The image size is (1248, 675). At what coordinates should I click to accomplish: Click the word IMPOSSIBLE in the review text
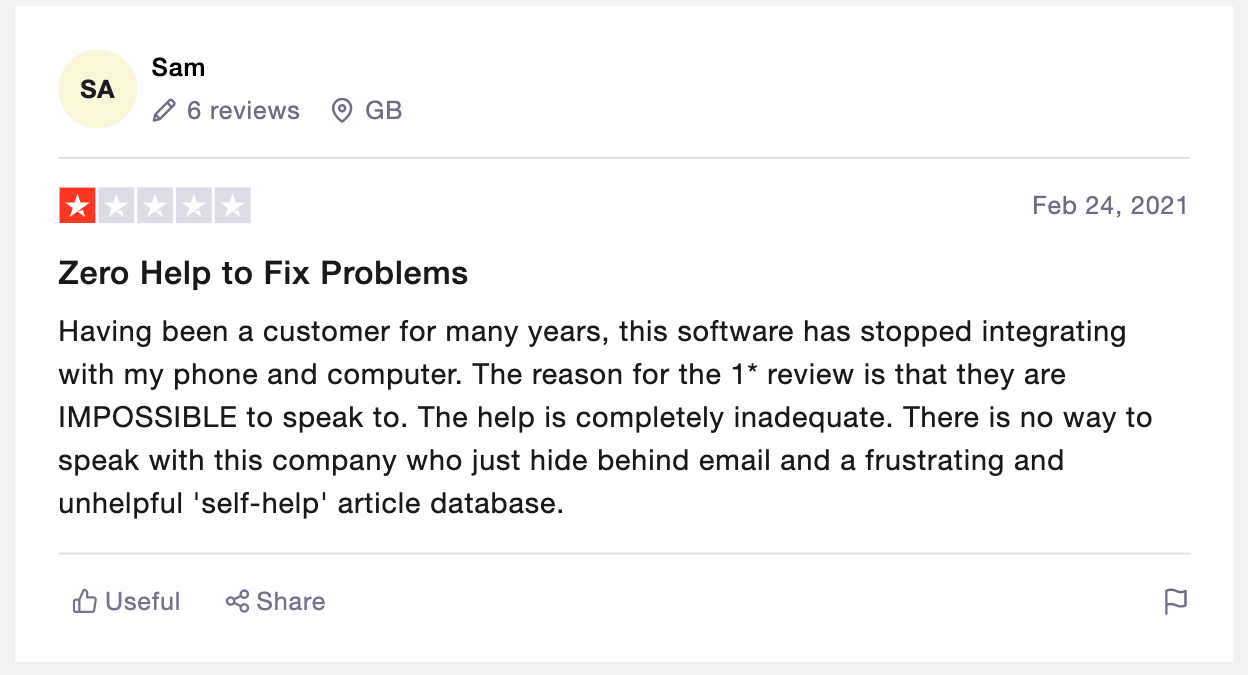tap(148, 417)
